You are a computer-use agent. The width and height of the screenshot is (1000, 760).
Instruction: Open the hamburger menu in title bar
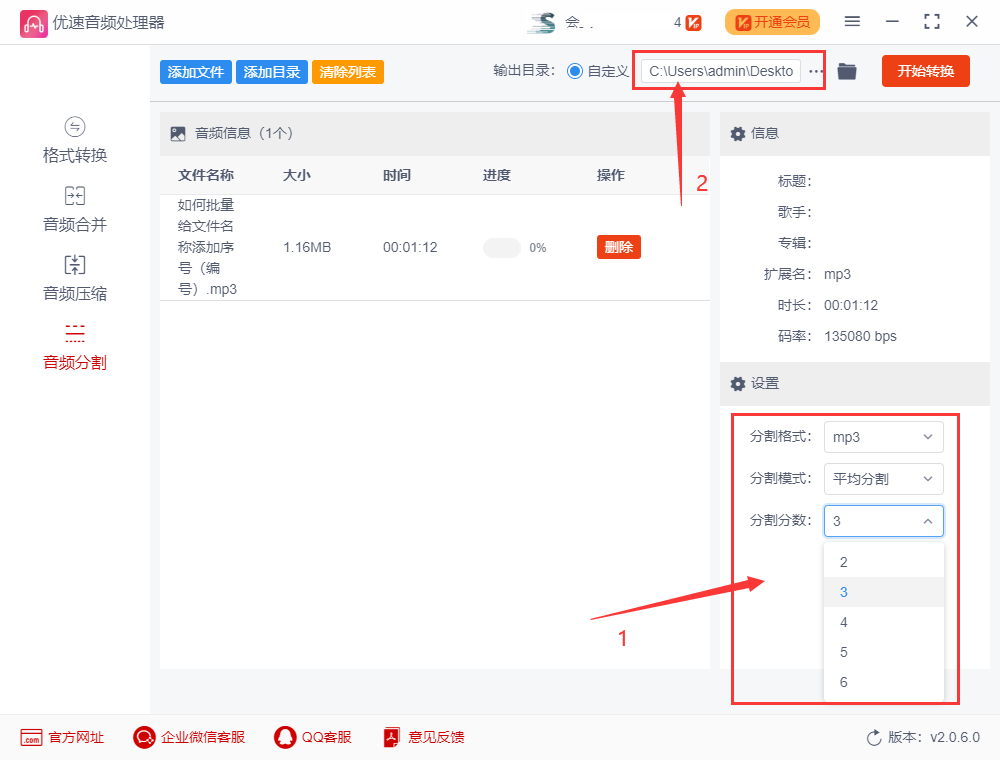click(852, 20)
